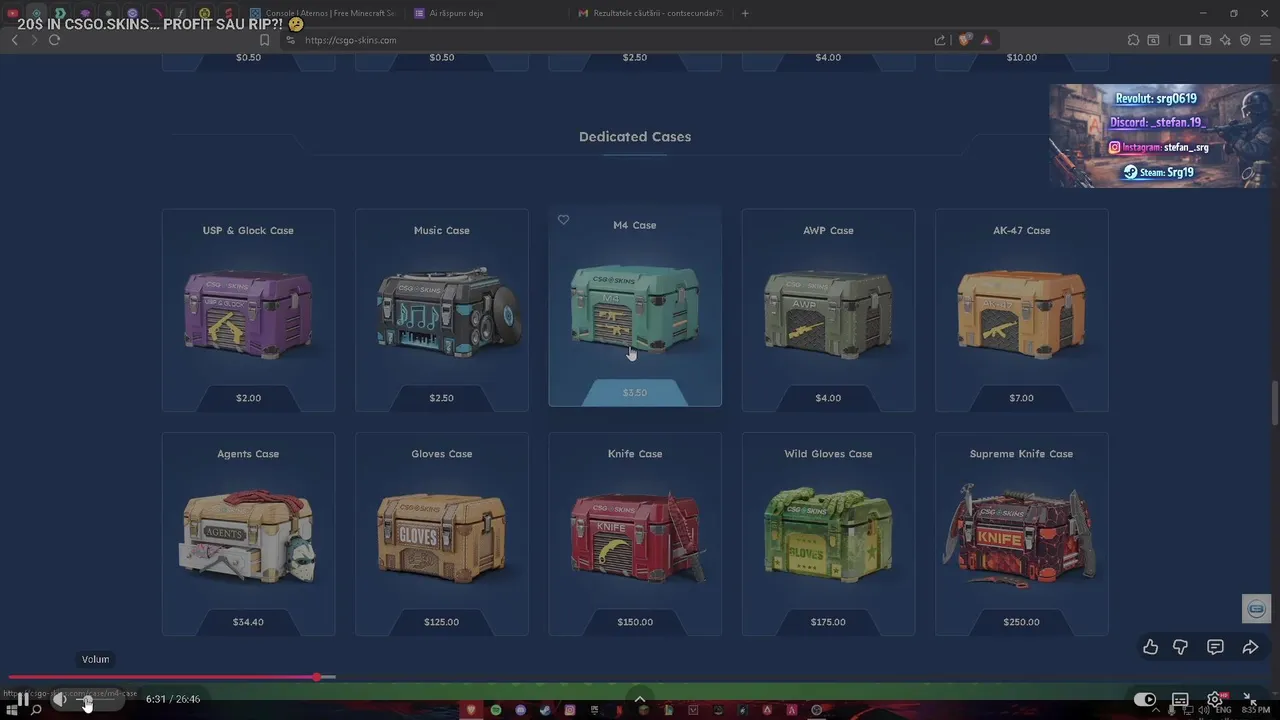Click the 8:35 PM taskbar clock
1280x720 pixels.
(1256, 710)
